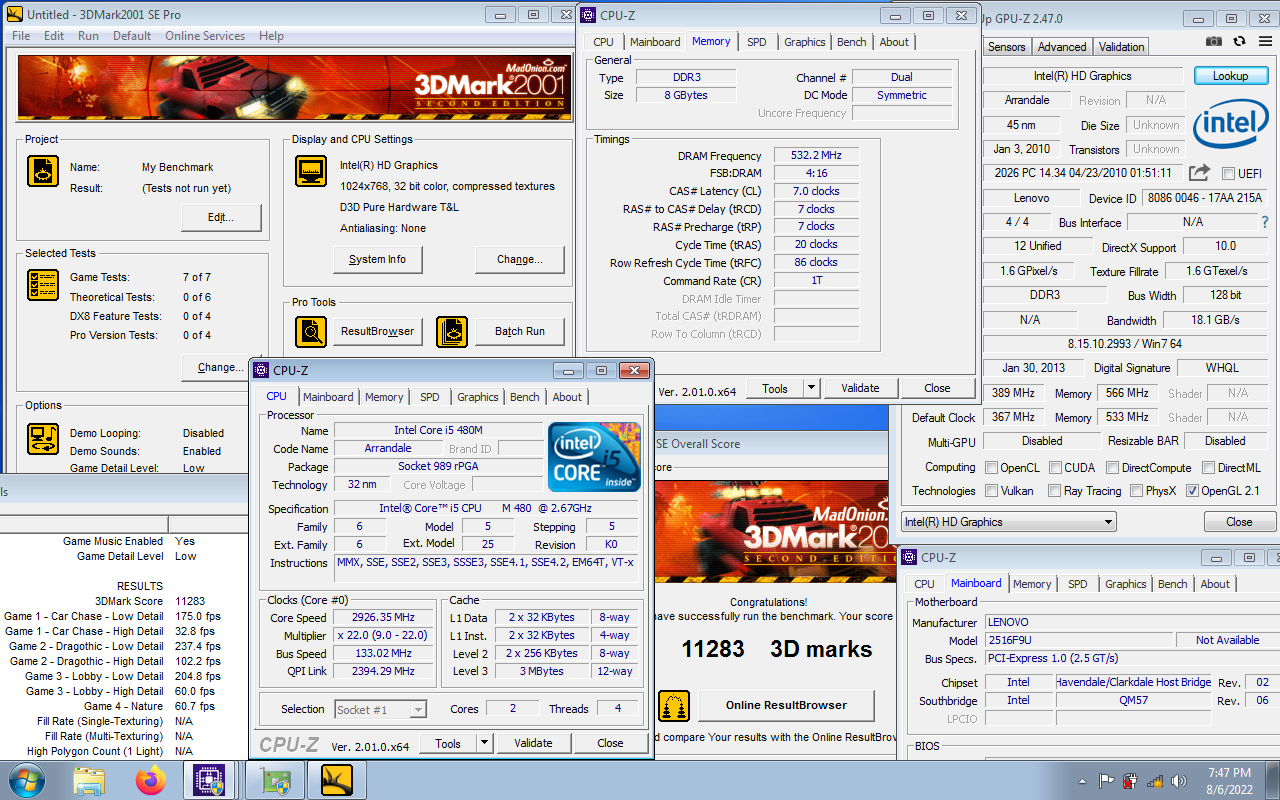Expand the Tools arrow in front CPU-Z window
This screenshot has width=1280, height=800.
(485, 744)
